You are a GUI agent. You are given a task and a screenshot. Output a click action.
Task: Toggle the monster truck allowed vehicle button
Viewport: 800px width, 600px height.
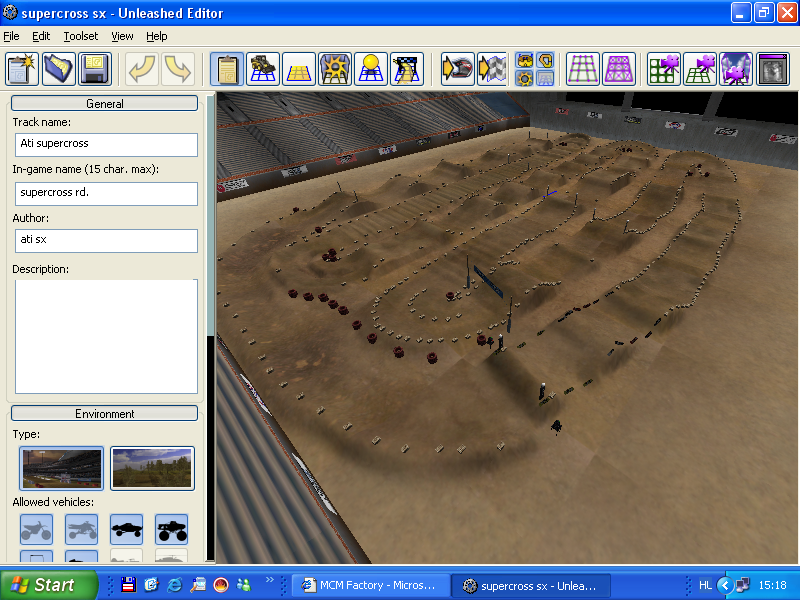[x=172, y=529]
